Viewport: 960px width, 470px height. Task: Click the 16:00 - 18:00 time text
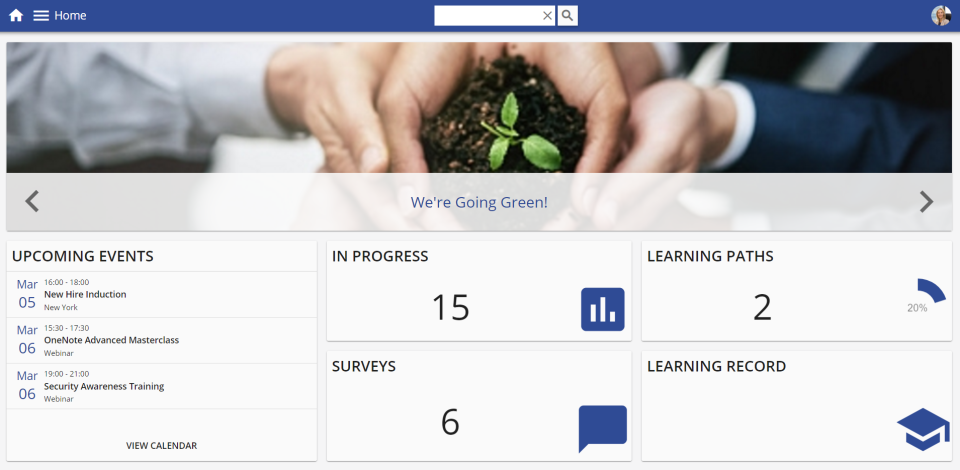tap(66, 282)
